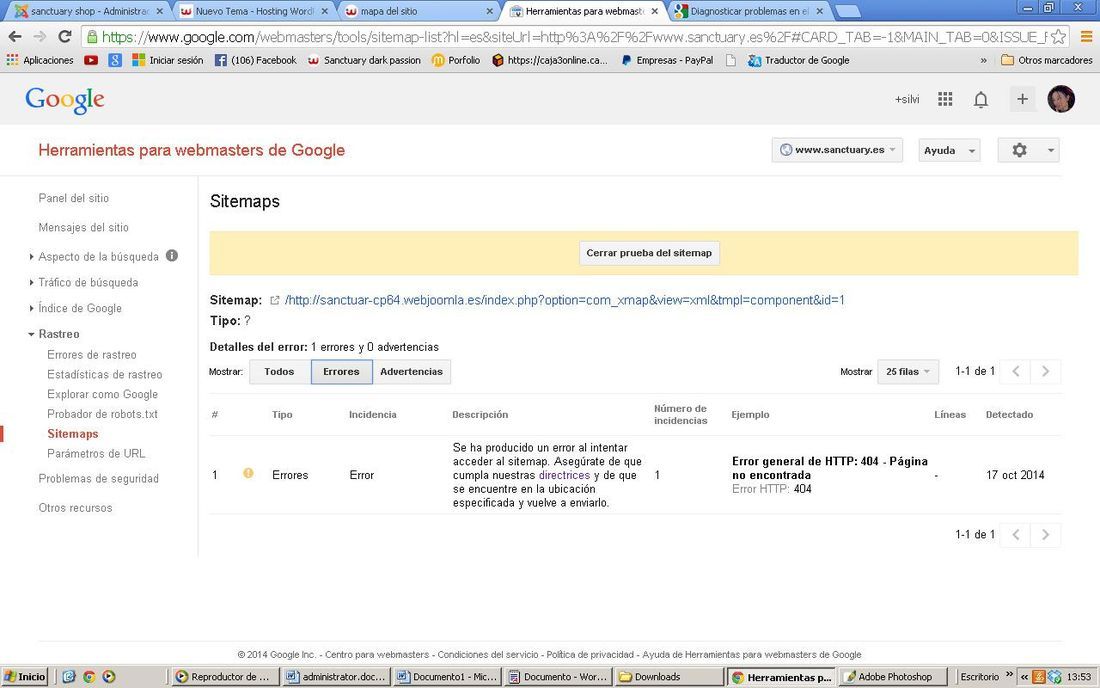Click the upper previous page arrow
This screenshot has width=1100, height=688.
pyautogui.click(x=1015, y=372)
